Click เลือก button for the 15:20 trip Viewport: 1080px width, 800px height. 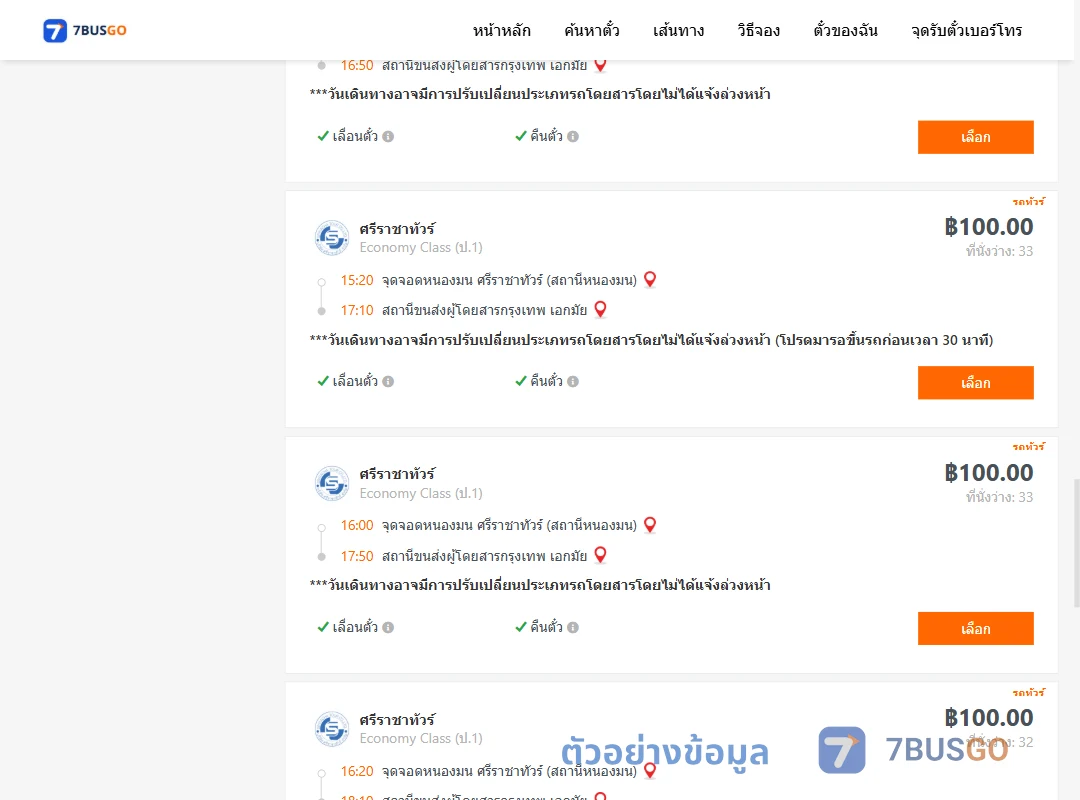point(975,382)
